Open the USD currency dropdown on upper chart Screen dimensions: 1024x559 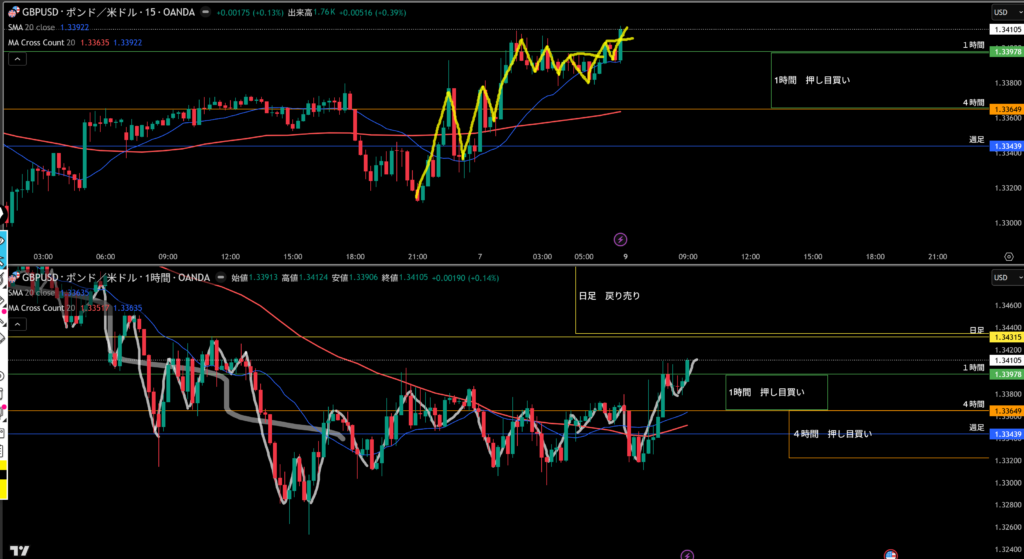point(1000,11)
